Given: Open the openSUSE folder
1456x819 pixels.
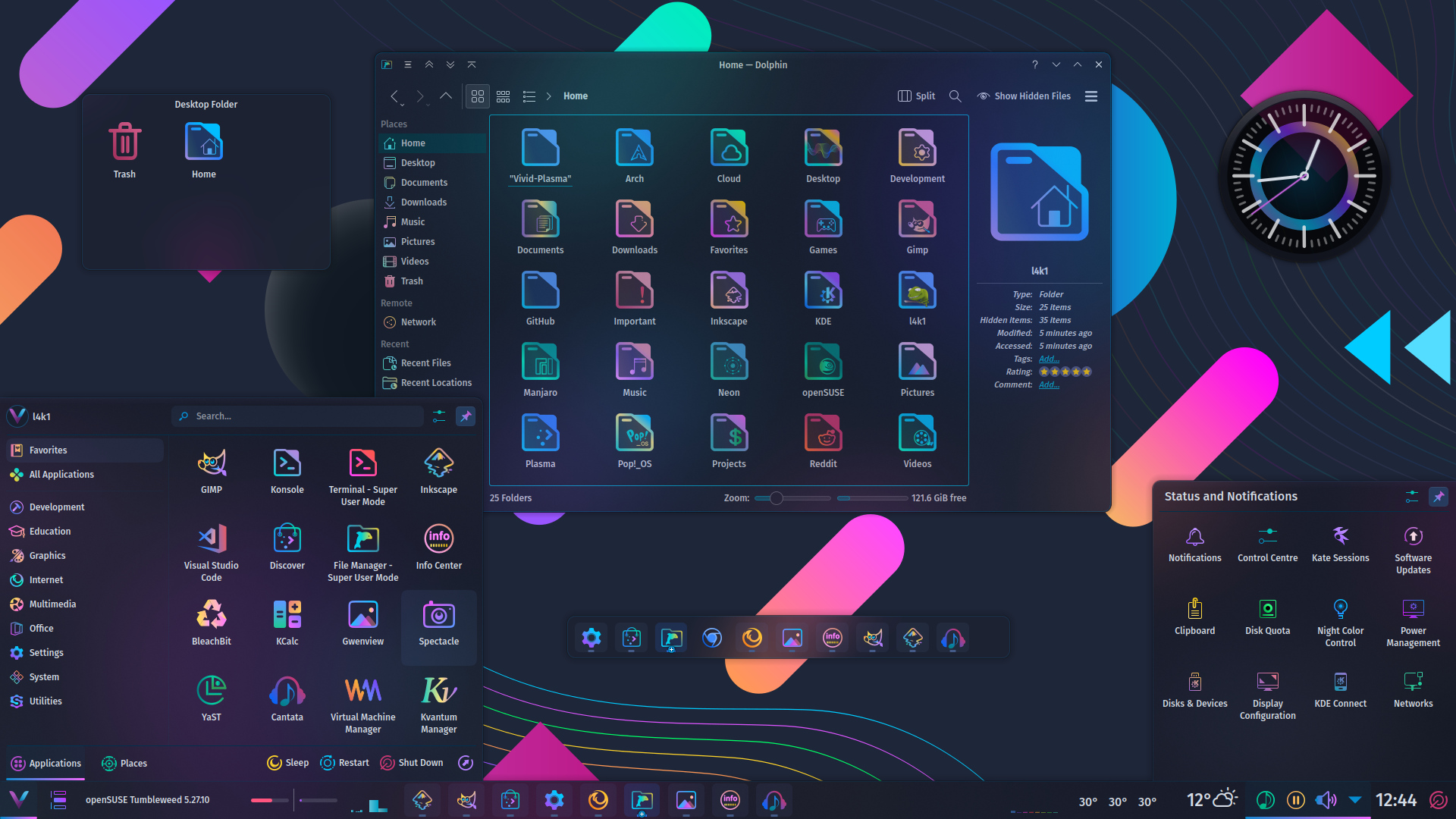Looking at the screenshot, I should pos(823,369).
